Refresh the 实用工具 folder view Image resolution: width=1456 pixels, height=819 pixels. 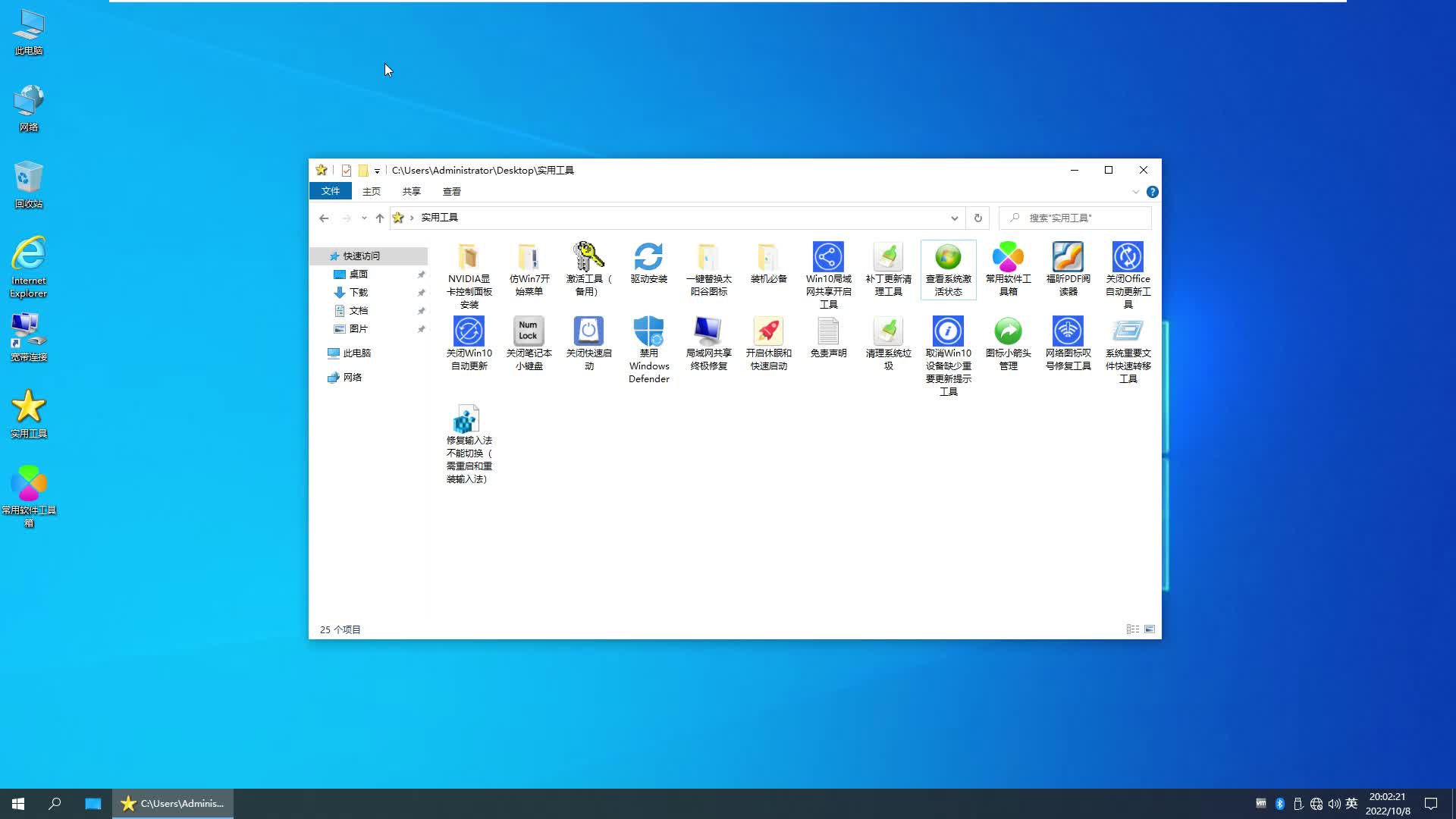977,218
